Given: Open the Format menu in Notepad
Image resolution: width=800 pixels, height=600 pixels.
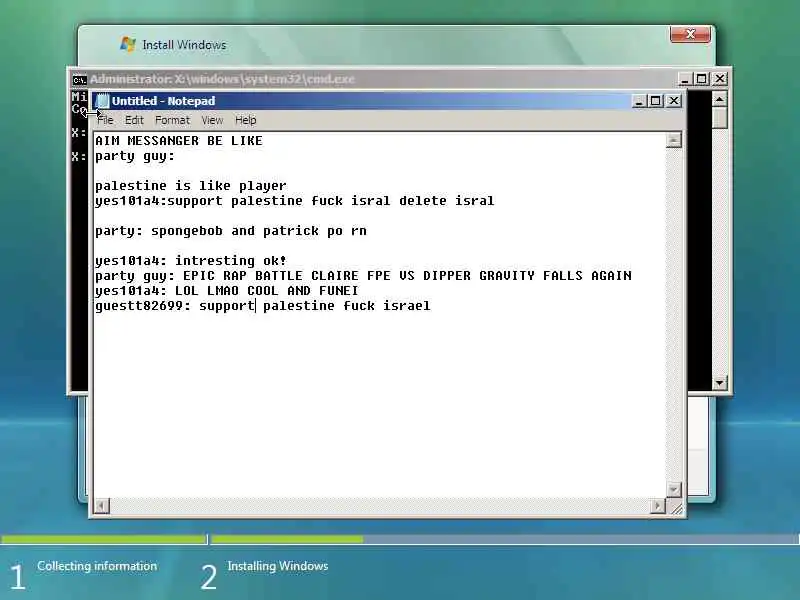Looking at the screenshot, I should pyautogui.click(x=172, y=120).
